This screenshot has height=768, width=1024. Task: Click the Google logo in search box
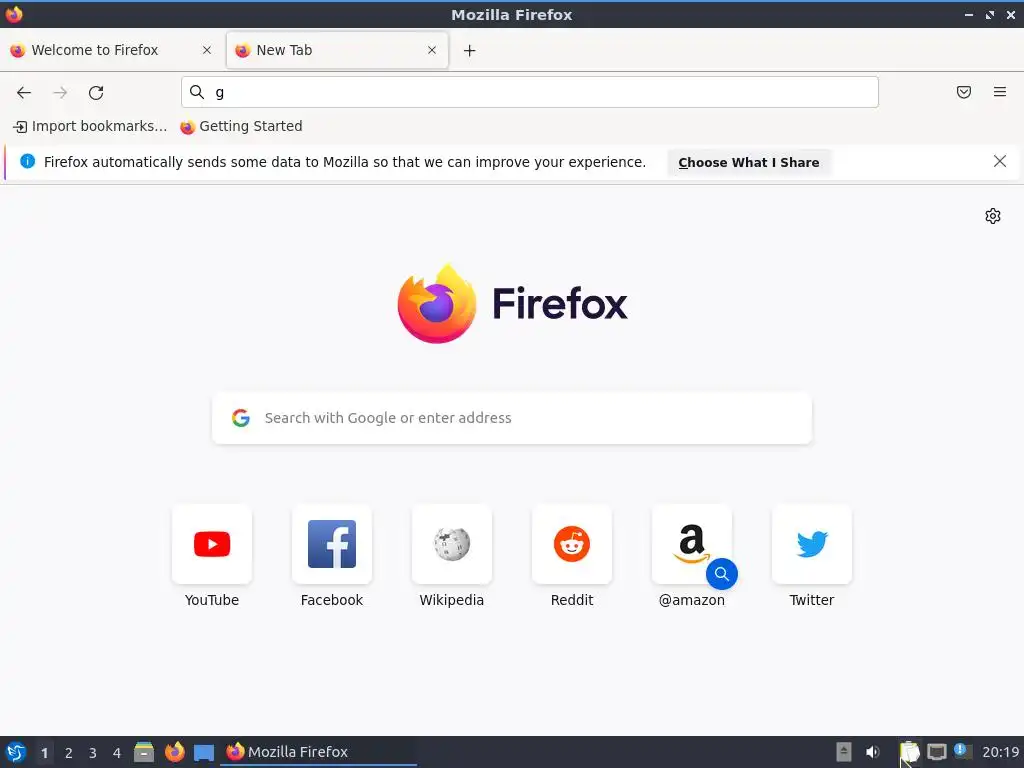point(241,418)
